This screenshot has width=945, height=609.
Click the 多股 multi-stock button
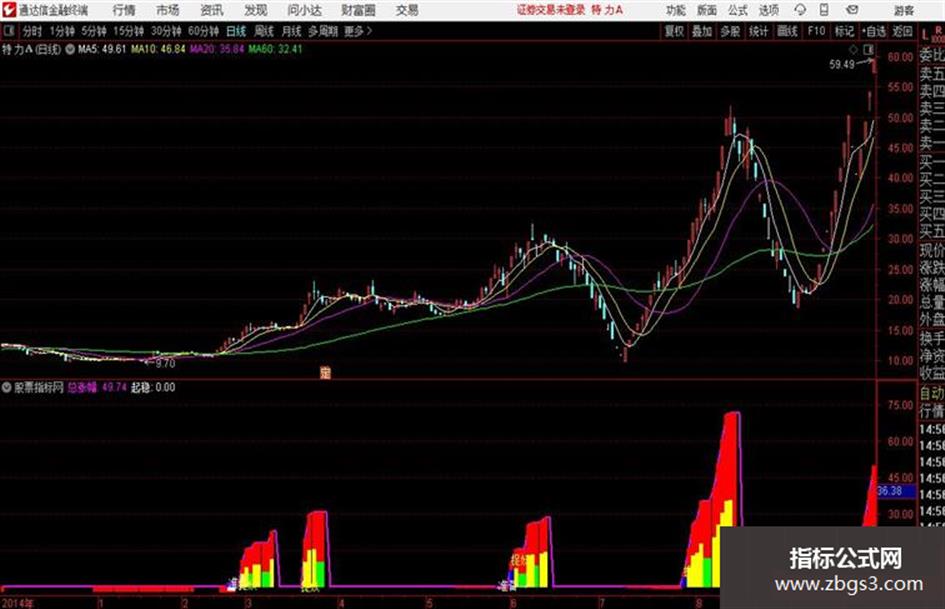point(730,31)
